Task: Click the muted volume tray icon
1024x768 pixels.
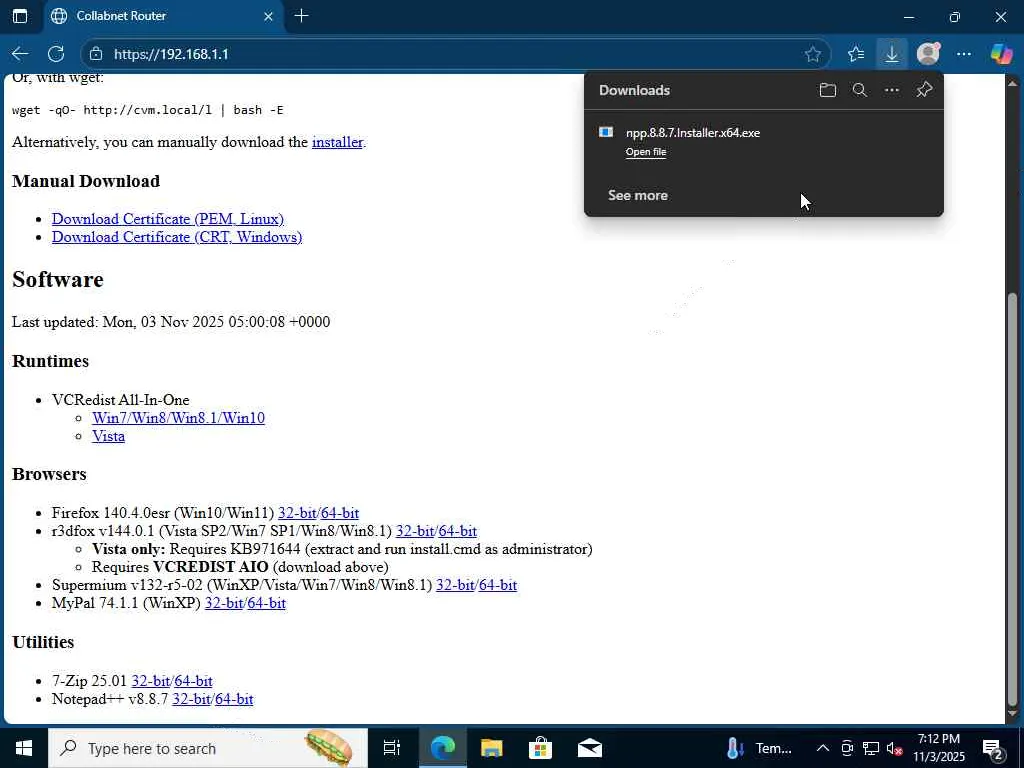Action: (x=894, y=748)
